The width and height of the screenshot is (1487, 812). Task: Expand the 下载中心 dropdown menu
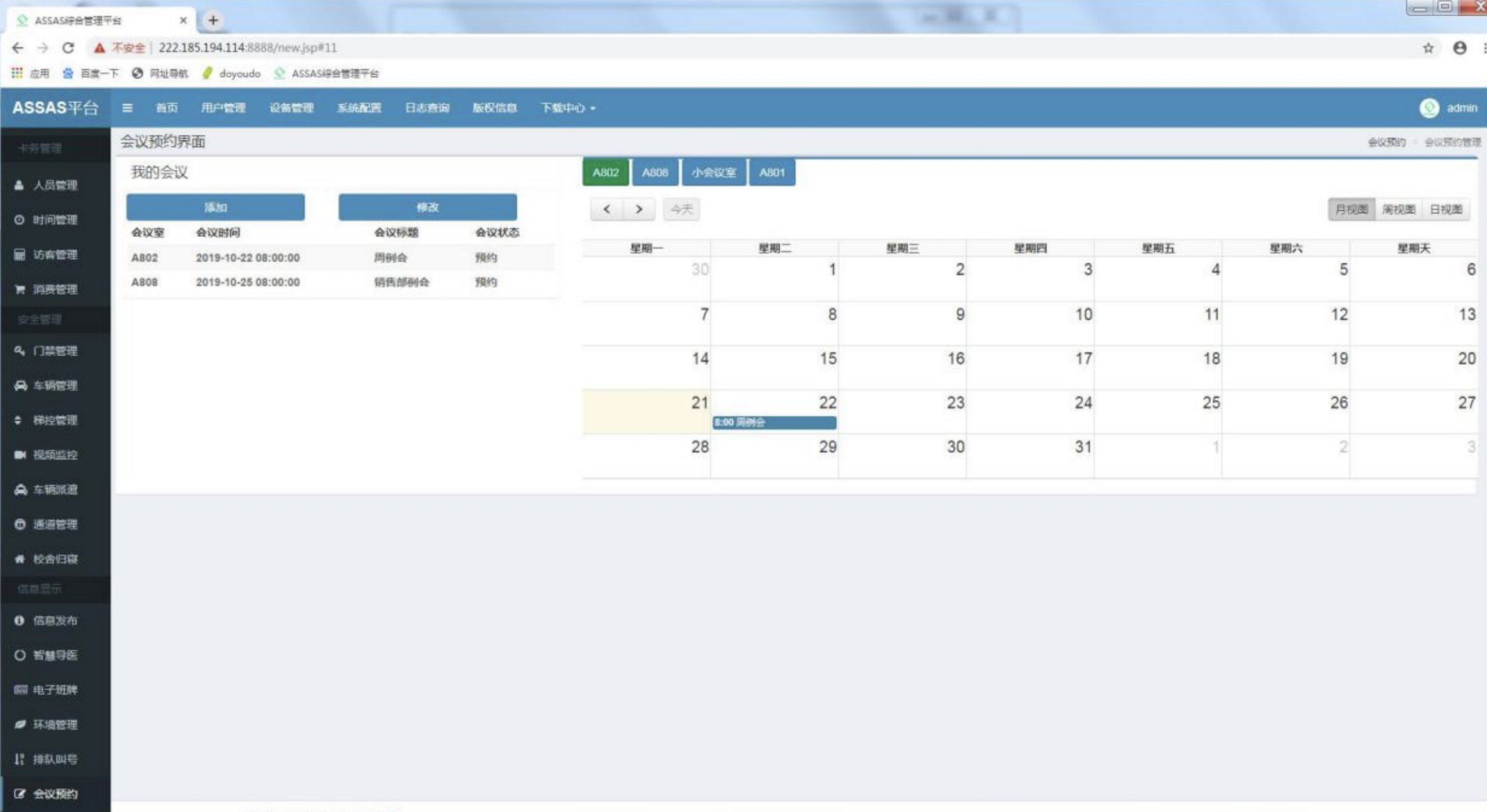coord(567,108)
